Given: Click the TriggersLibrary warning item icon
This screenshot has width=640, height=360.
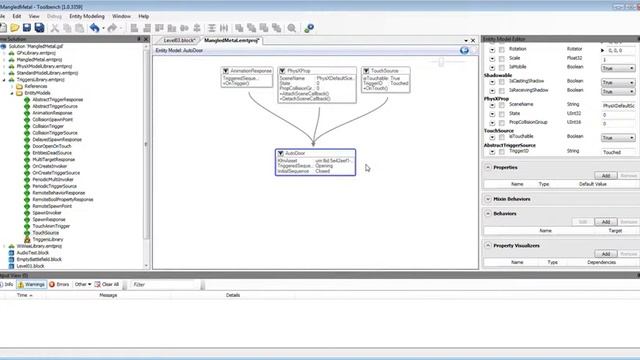Looking at the screenshot, I should 27,239.
